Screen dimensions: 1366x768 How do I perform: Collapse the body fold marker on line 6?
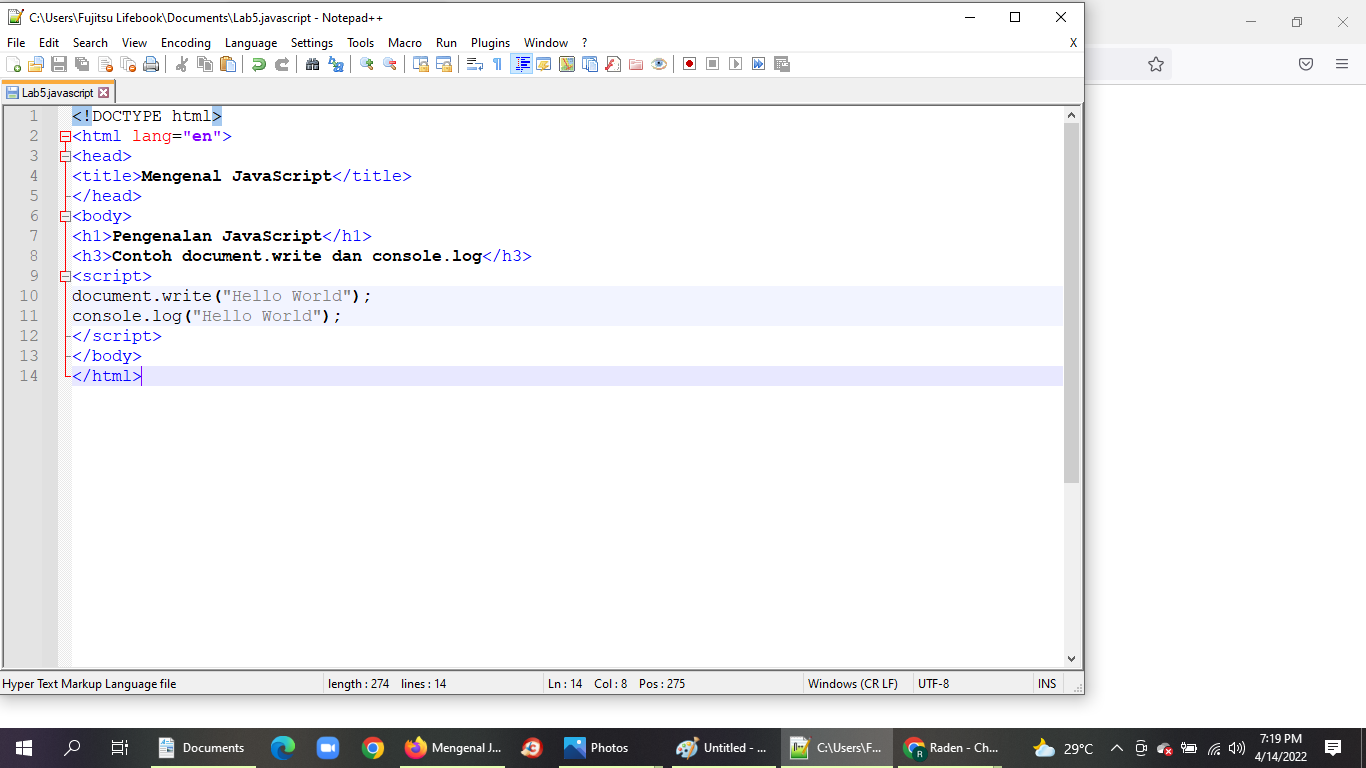pyautogui.click(x=65, y=216)
